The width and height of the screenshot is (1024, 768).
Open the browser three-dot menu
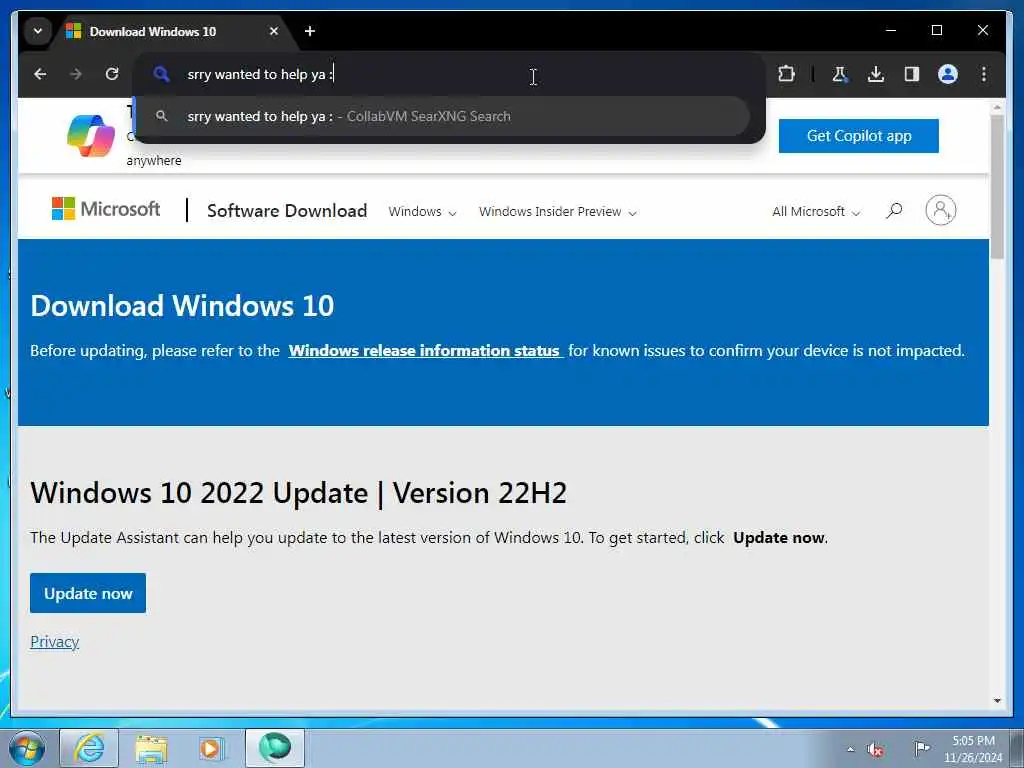tap(984, 74)
